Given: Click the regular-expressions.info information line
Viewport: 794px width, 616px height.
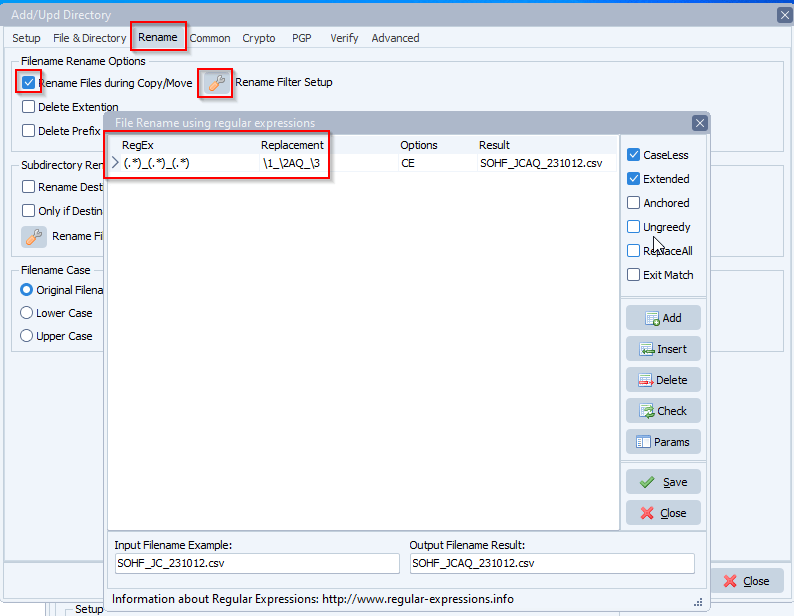Looking at the screenshot, I should tap(313, 599).
